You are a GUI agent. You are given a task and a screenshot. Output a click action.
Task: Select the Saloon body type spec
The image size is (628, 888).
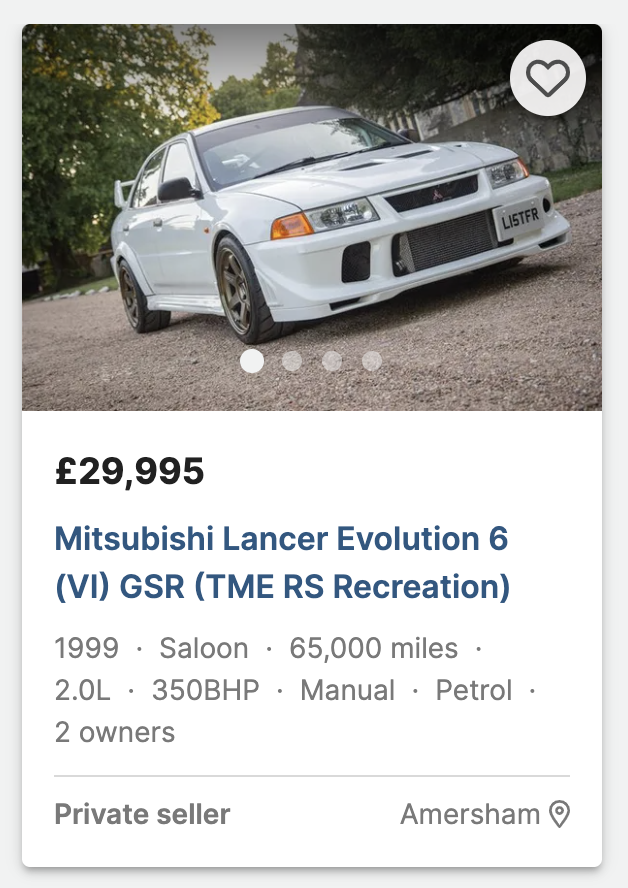203,648
